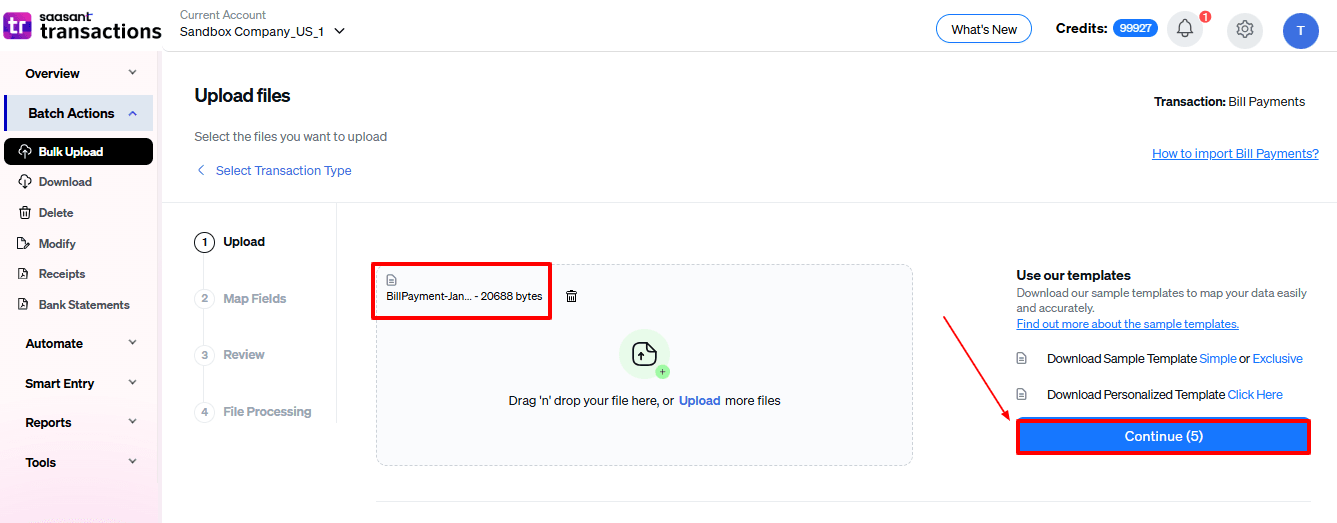Select Bulk Upload in the sidebar

click(x=70, y=152)
